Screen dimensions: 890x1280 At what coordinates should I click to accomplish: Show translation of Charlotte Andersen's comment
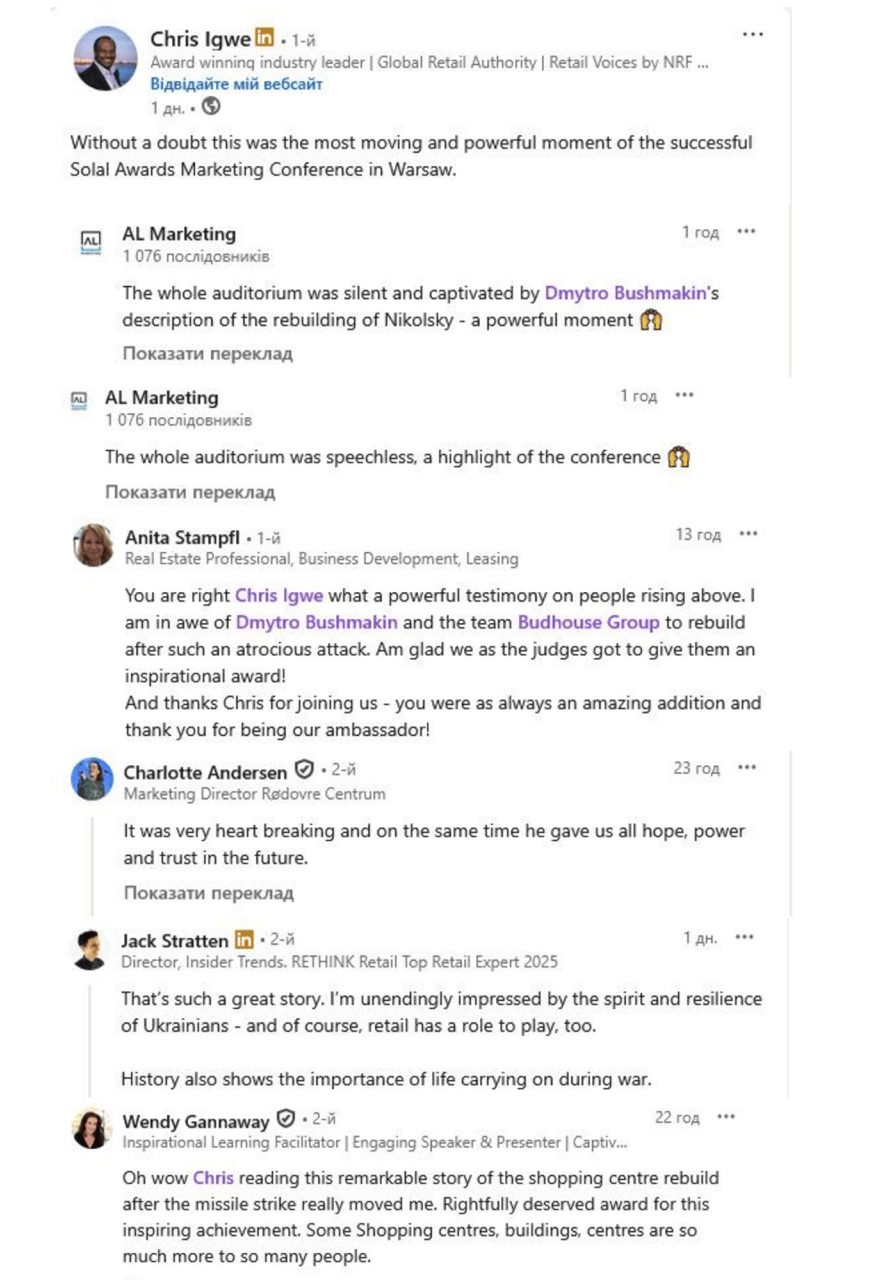click(x=208, y=893)
